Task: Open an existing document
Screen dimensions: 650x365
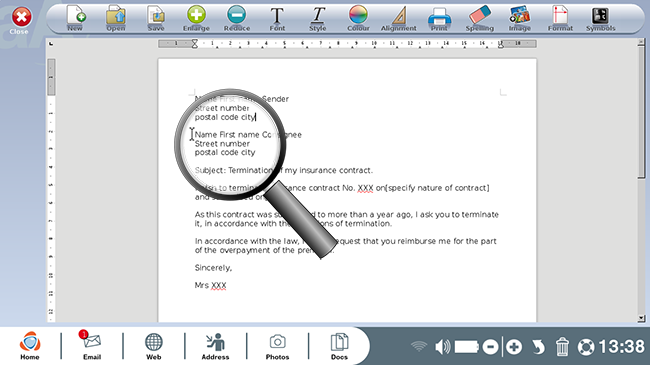Action: coord(116,19)
